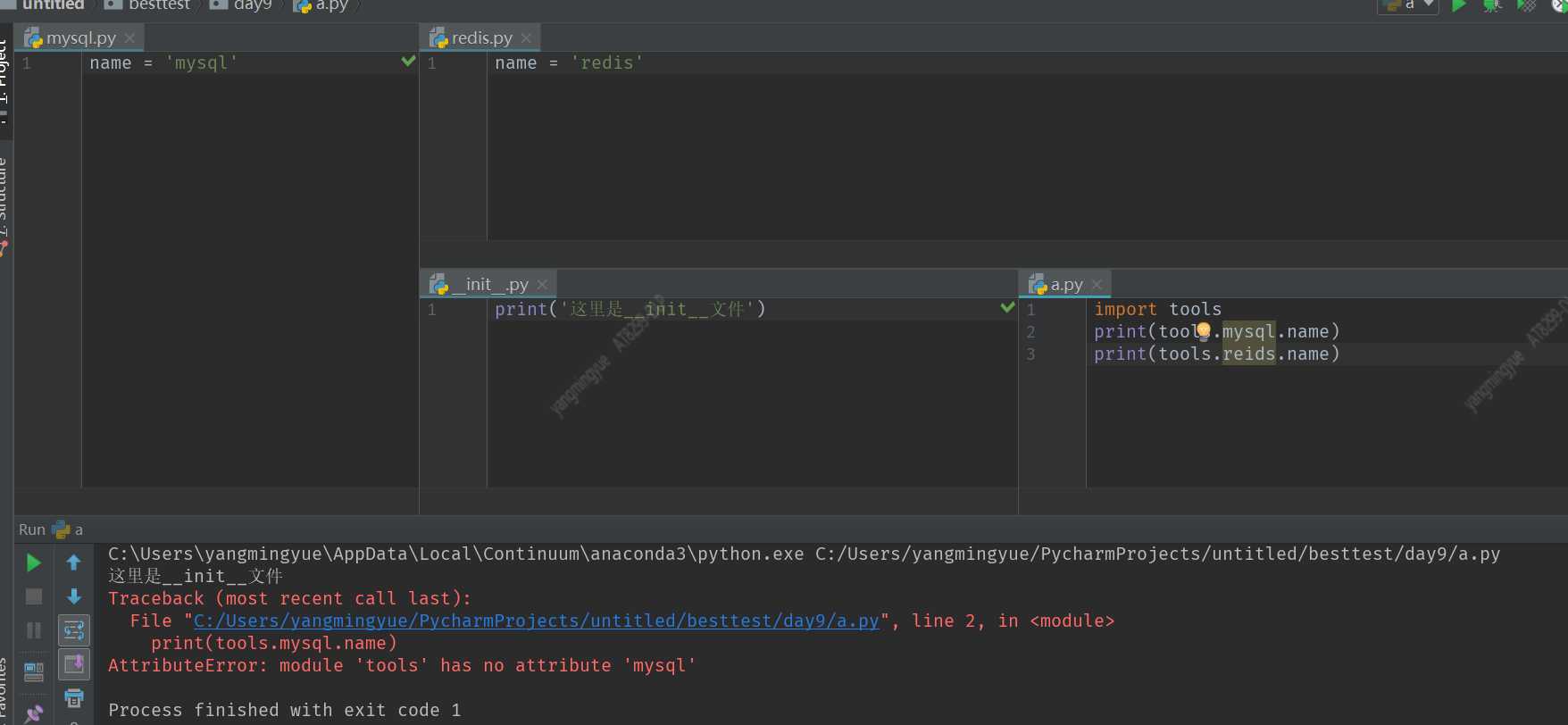
Task: Open the Project tool window sidebar tab
Action: point(4,80)
